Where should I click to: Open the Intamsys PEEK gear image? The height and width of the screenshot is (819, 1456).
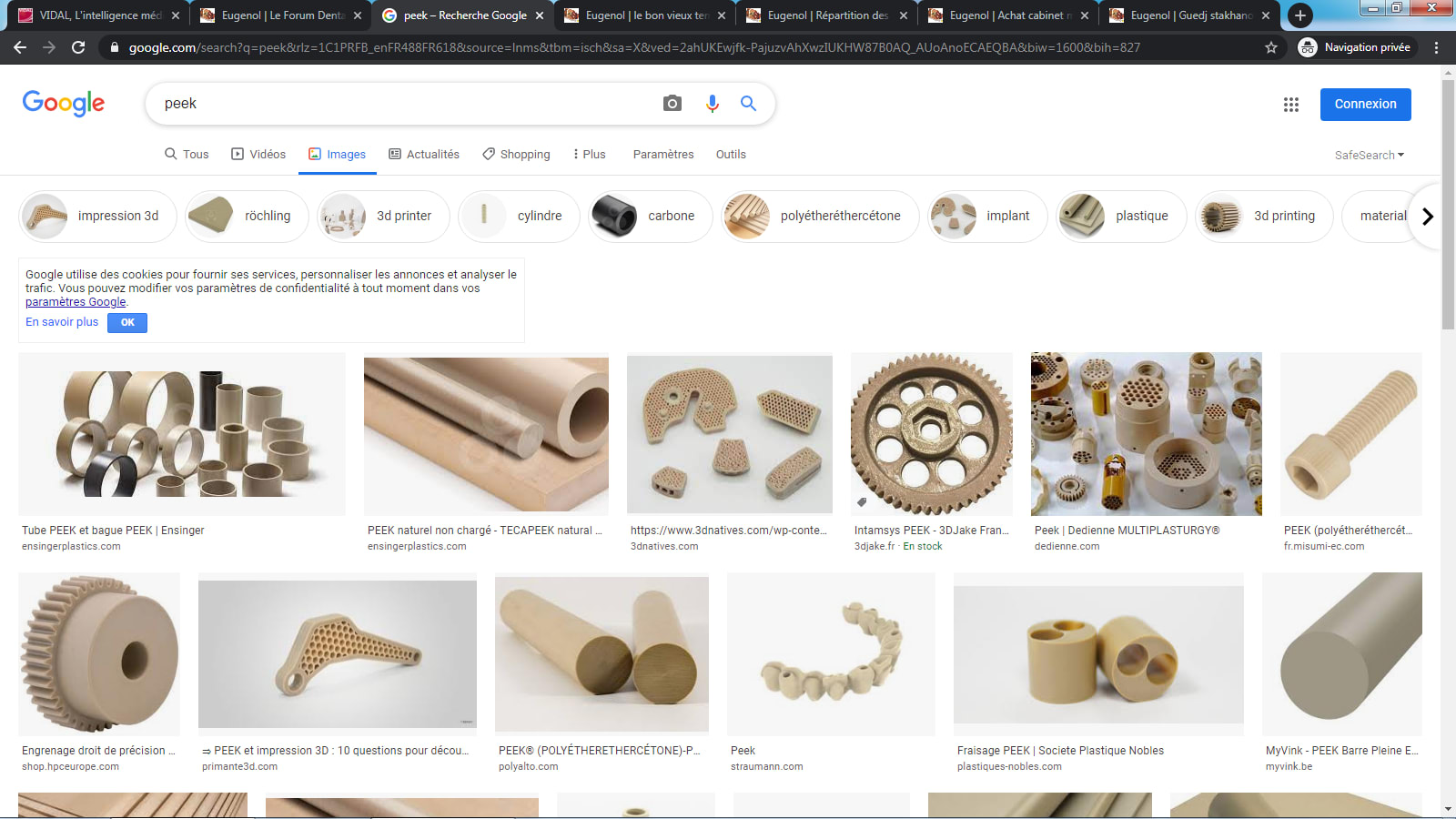point(931,434)
